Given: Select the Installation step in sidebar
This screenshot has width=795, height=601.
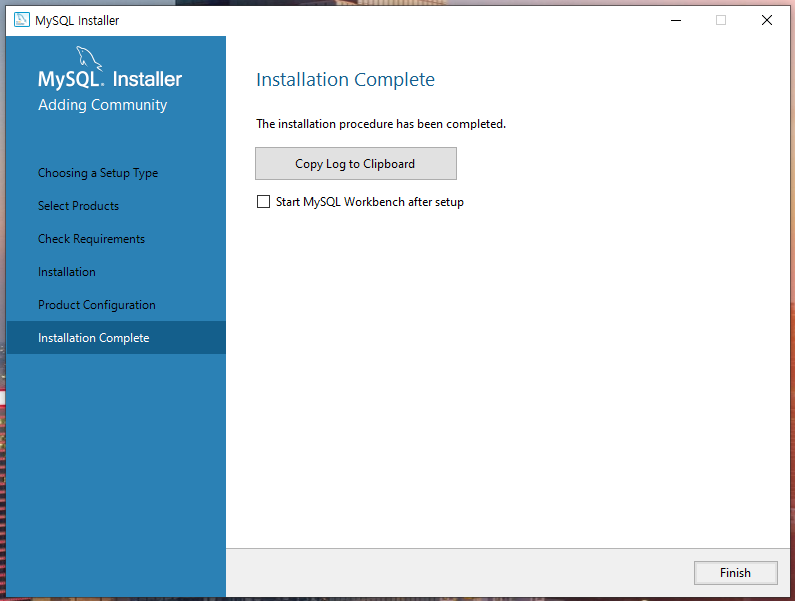Looking at the screenshot, I should (66, 272).
